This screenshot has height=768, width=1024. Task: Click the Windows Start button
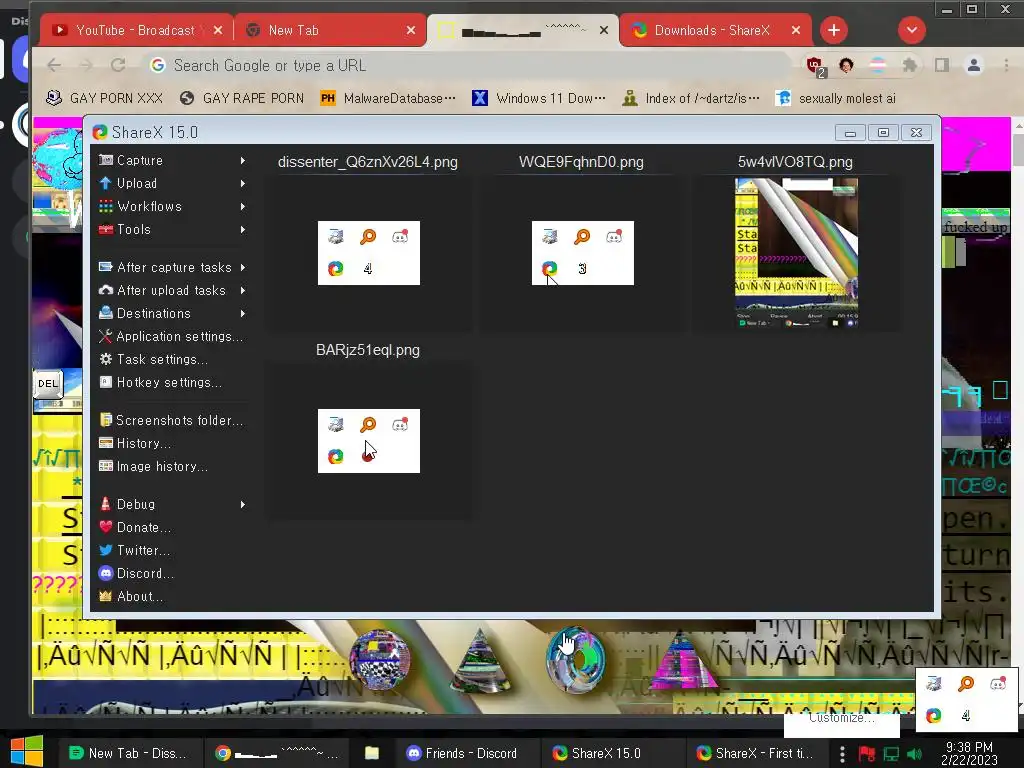27,751
